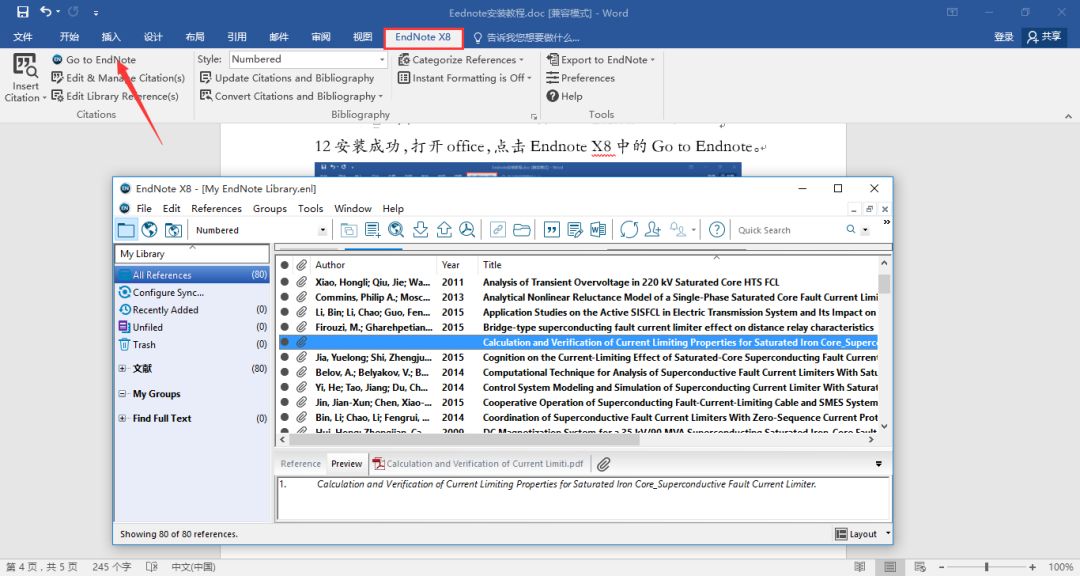This screenshot has width=1080, height=576.
Task: Click Copy to Local Library icon
Action: (349, 229)
